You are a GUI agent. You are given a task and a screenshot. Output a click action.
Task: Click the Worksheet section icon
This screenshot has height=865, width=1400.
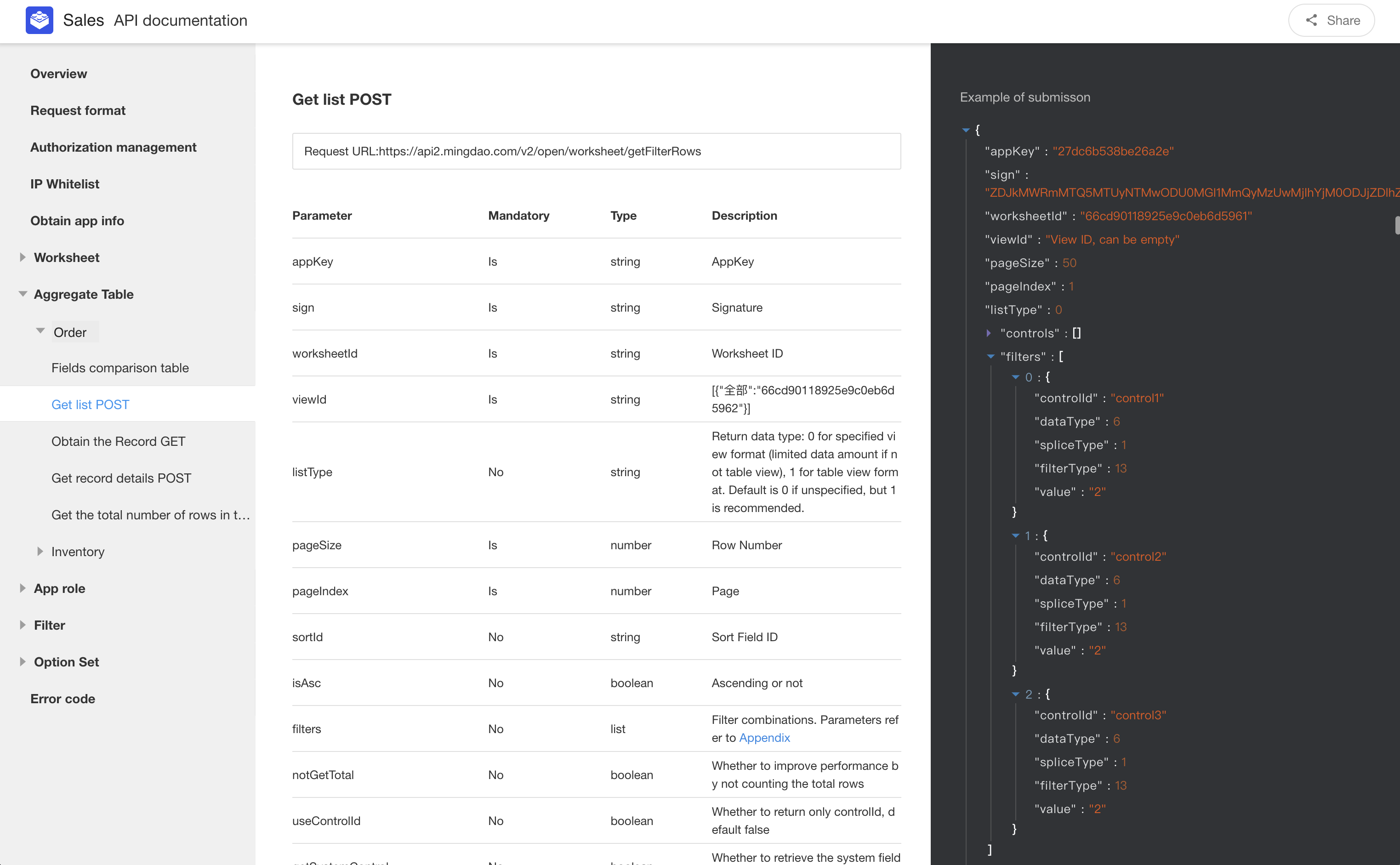tap(21, 257)
